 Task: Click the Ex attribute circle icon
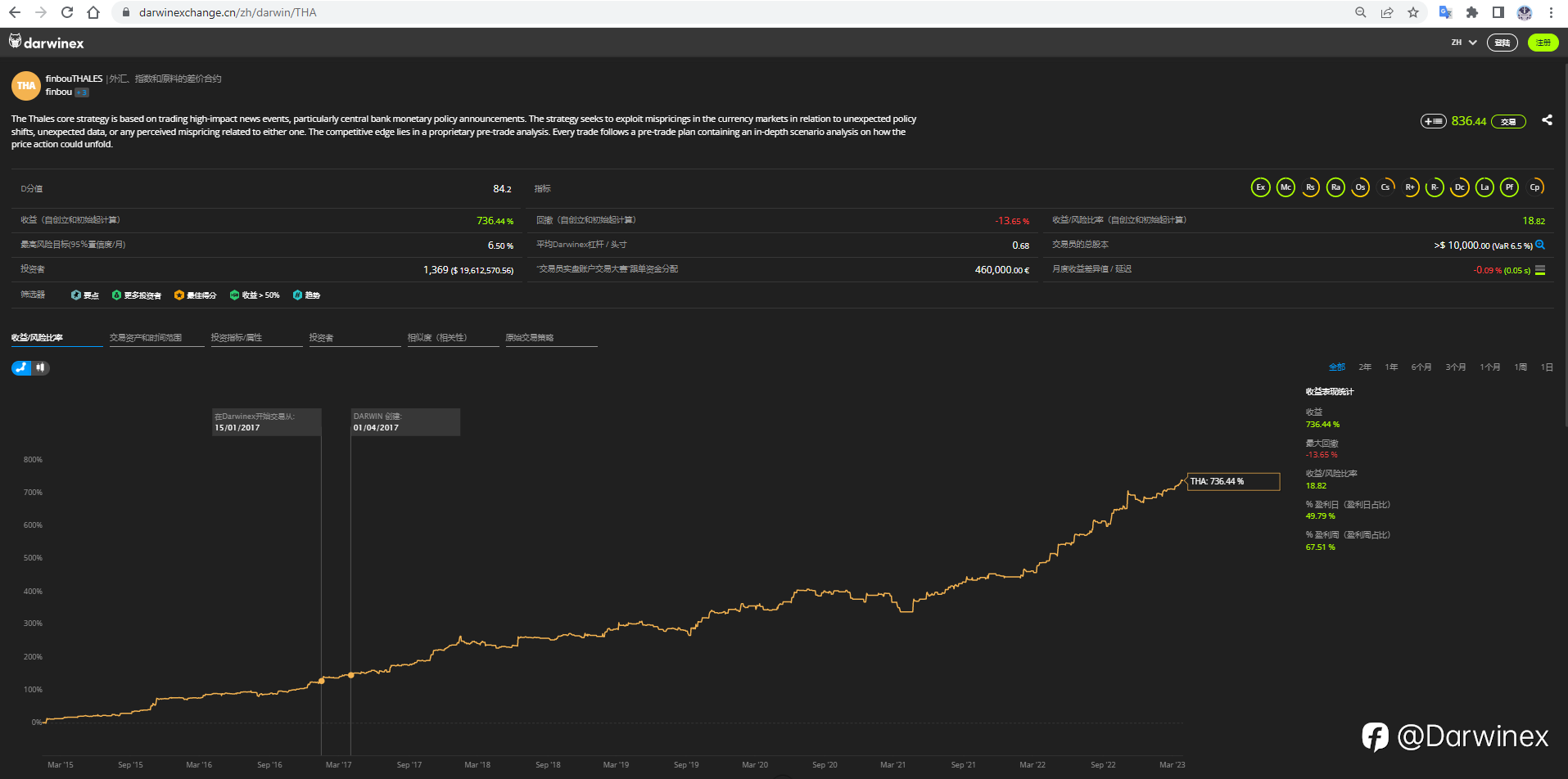pos(1261,187)
